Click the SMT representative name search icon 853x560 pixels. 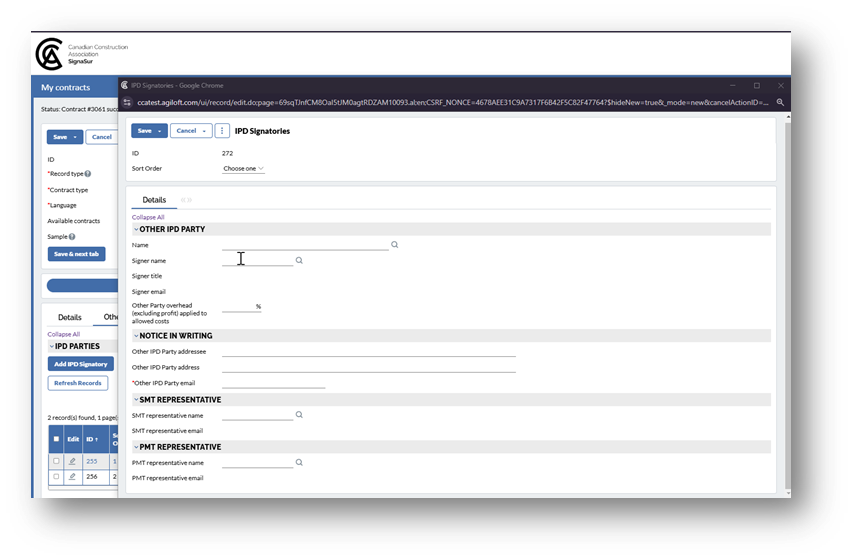point(299,414)
